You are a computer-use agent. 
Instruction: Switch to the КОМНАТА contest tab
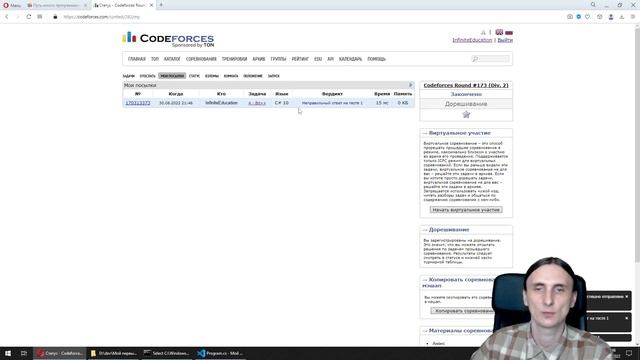point(231,76)
